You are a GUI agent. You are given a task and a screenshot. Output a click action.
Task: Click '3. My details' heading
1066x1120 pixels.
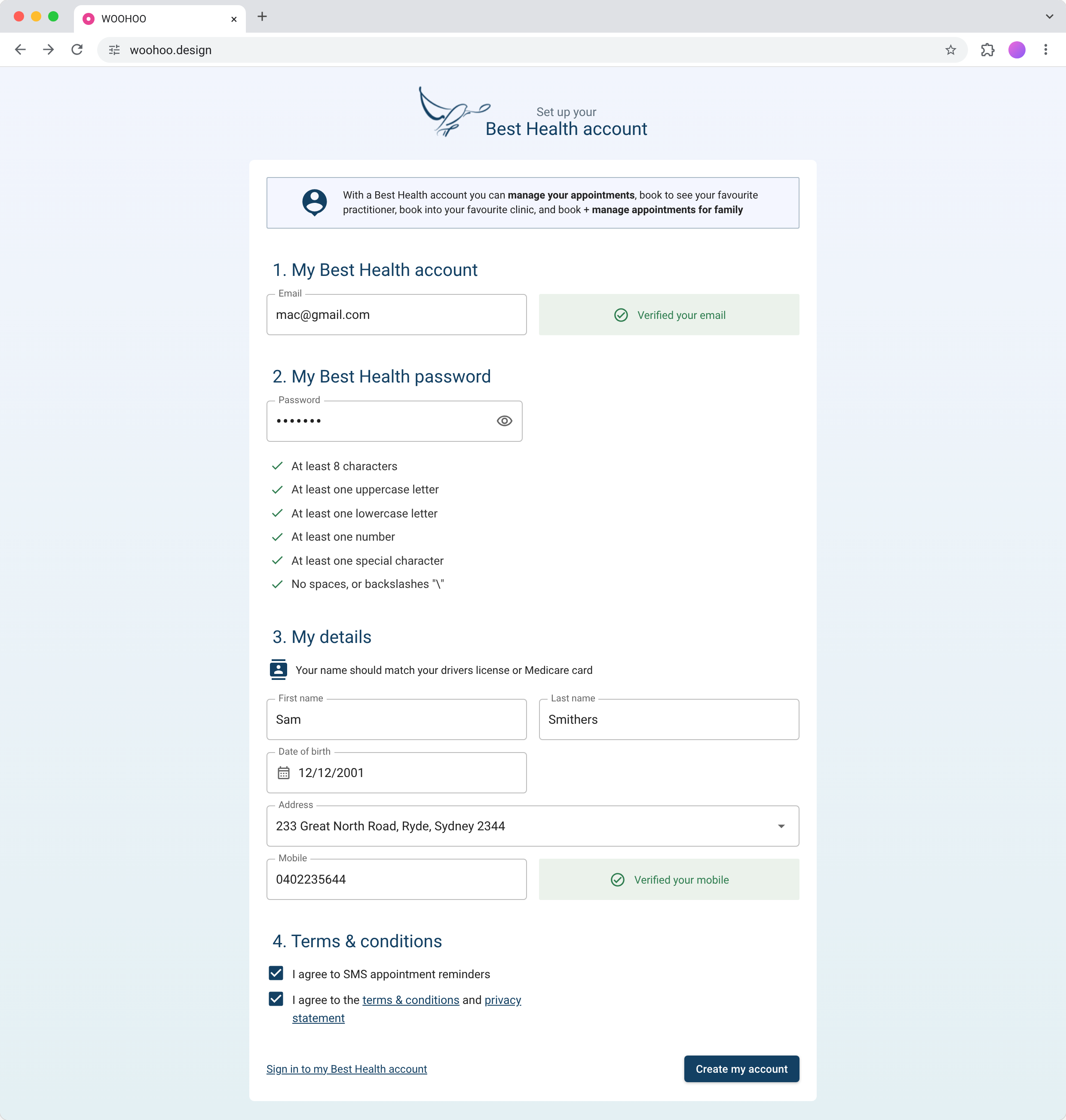tap(322, 637)
